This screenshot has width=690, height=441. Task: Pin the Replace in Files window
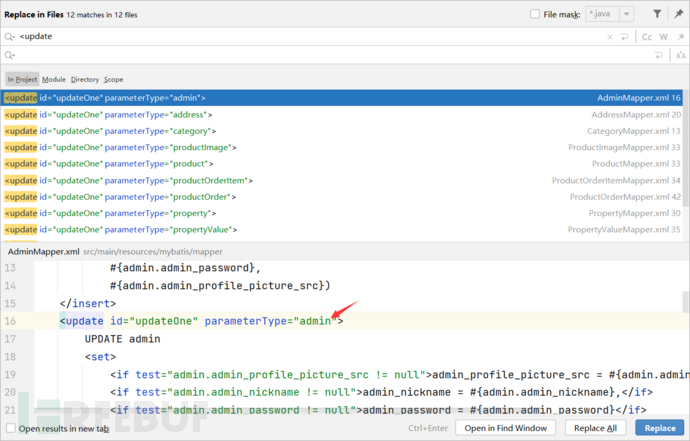pos(677,14)
